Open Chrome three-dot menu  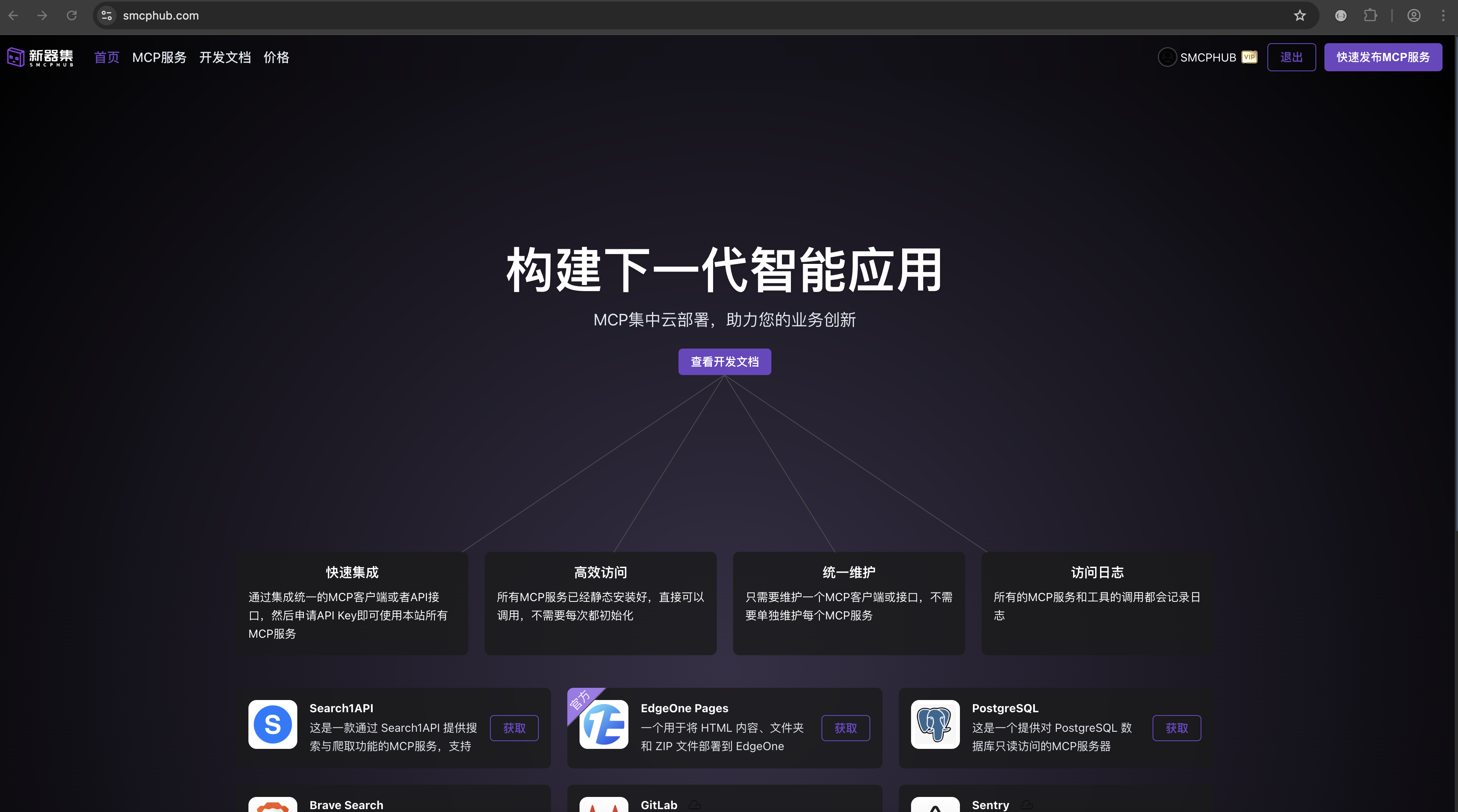(1443, 16)
